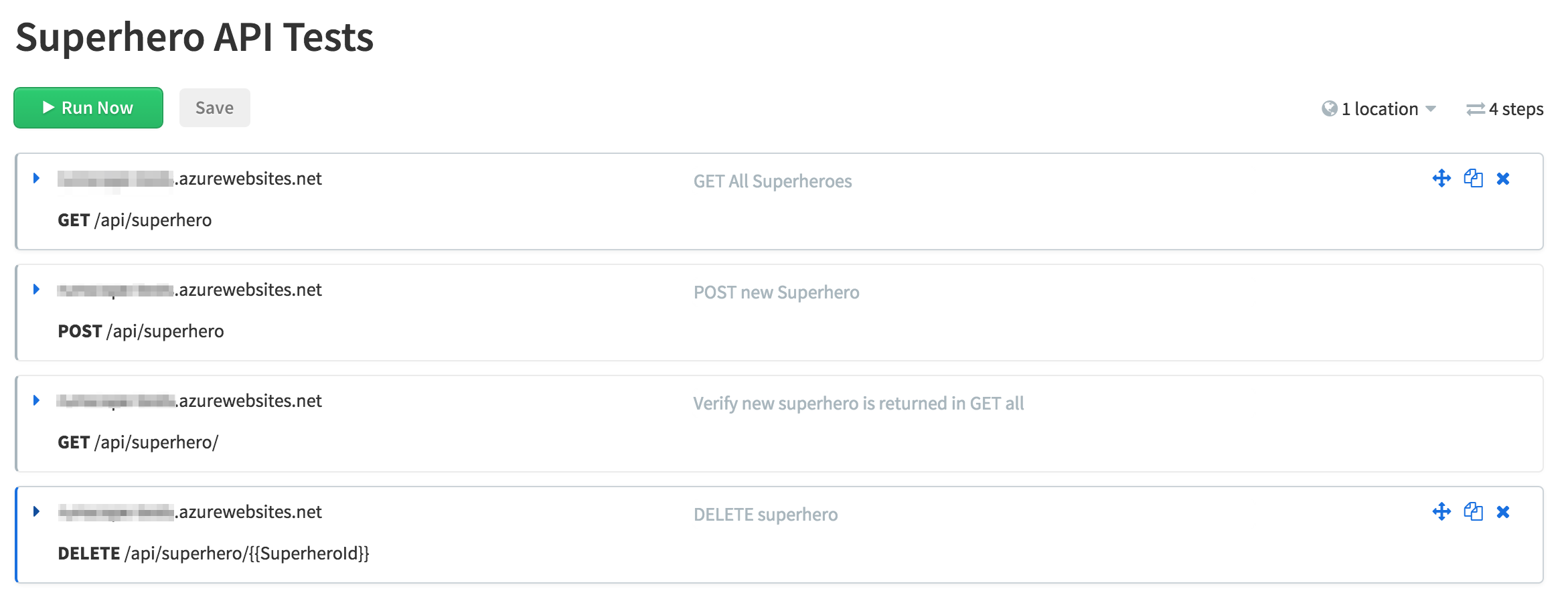Screen dimensions: 1568x601
Task: Expand the DELETE superhero step
Action: click(x=37, y=511)
